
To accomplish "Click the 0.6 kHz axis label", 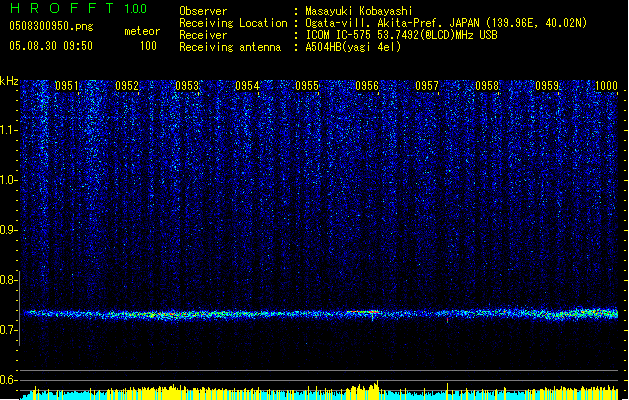I will tap(8, 380).
